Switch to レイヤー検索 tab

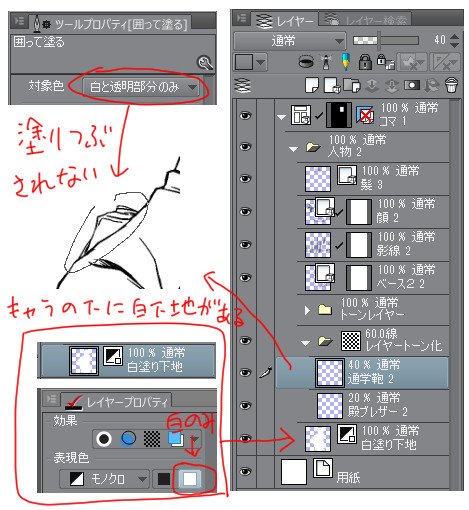pyautogui.click(x=364, y=20)
